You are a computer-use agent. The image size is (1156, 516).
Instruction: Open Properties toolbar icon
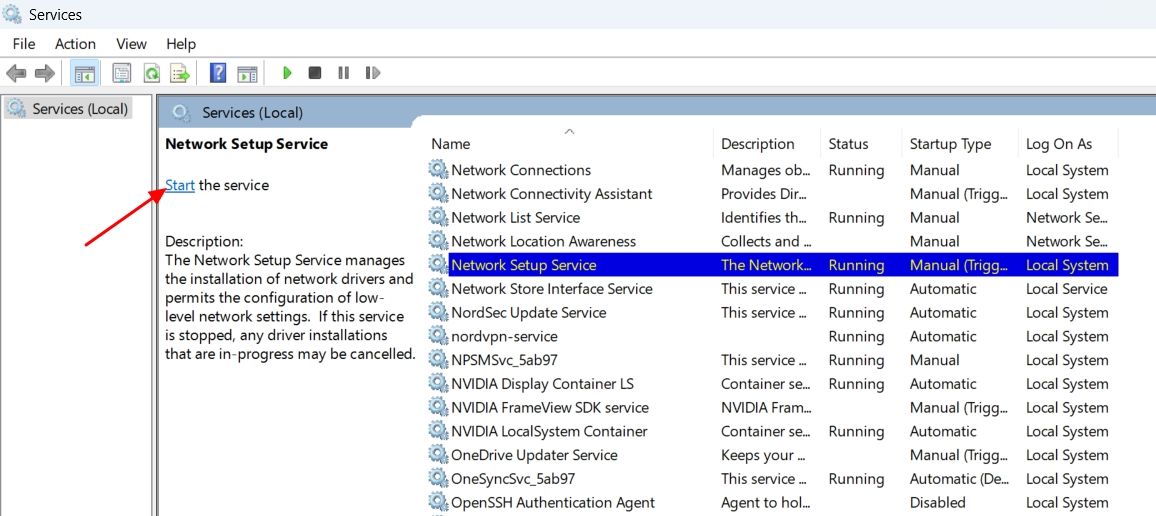coord(122,73)
